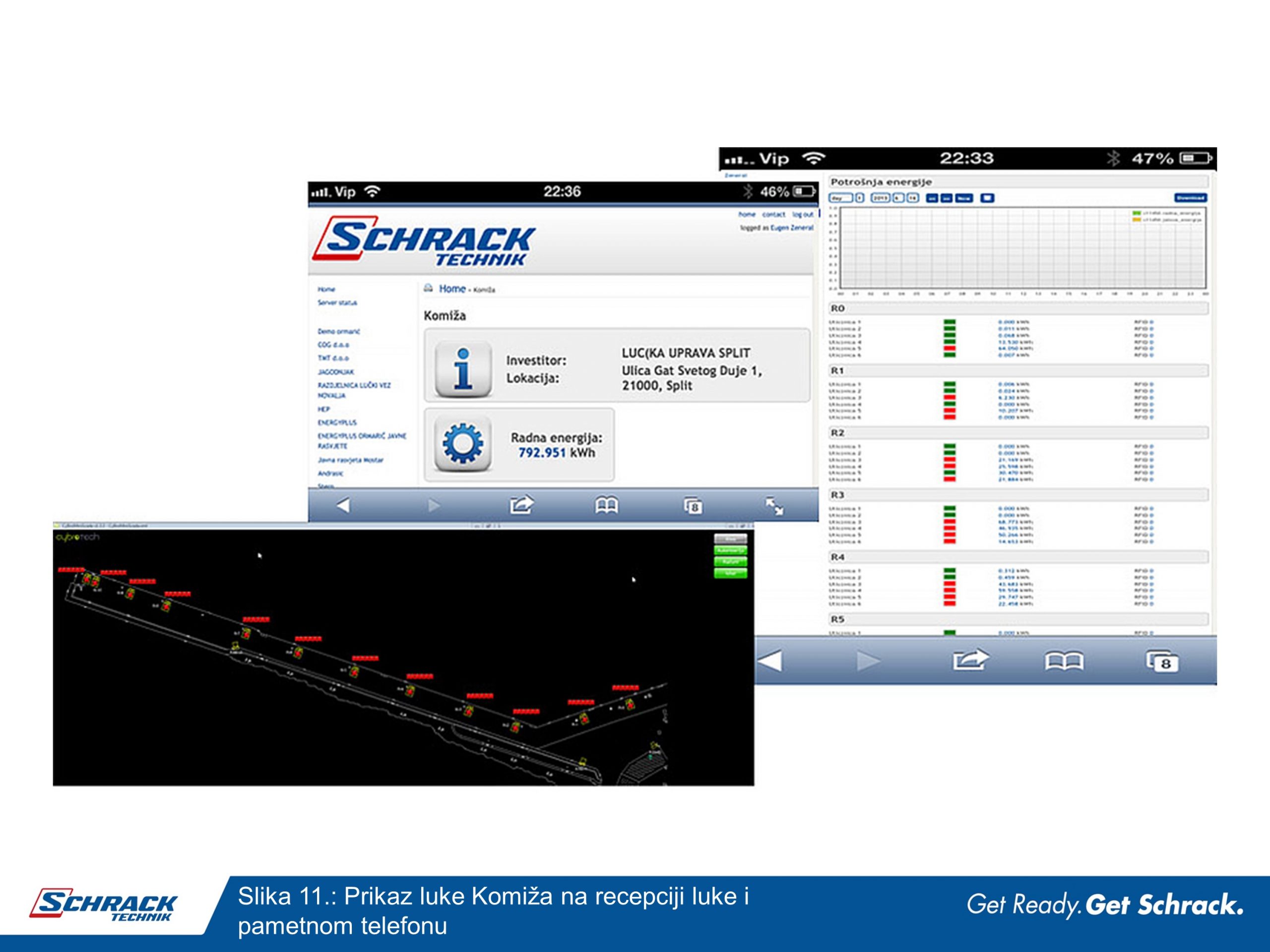1270x952 pixels.
Task: Click the Now button above the chart
Action: coord(964,198)
